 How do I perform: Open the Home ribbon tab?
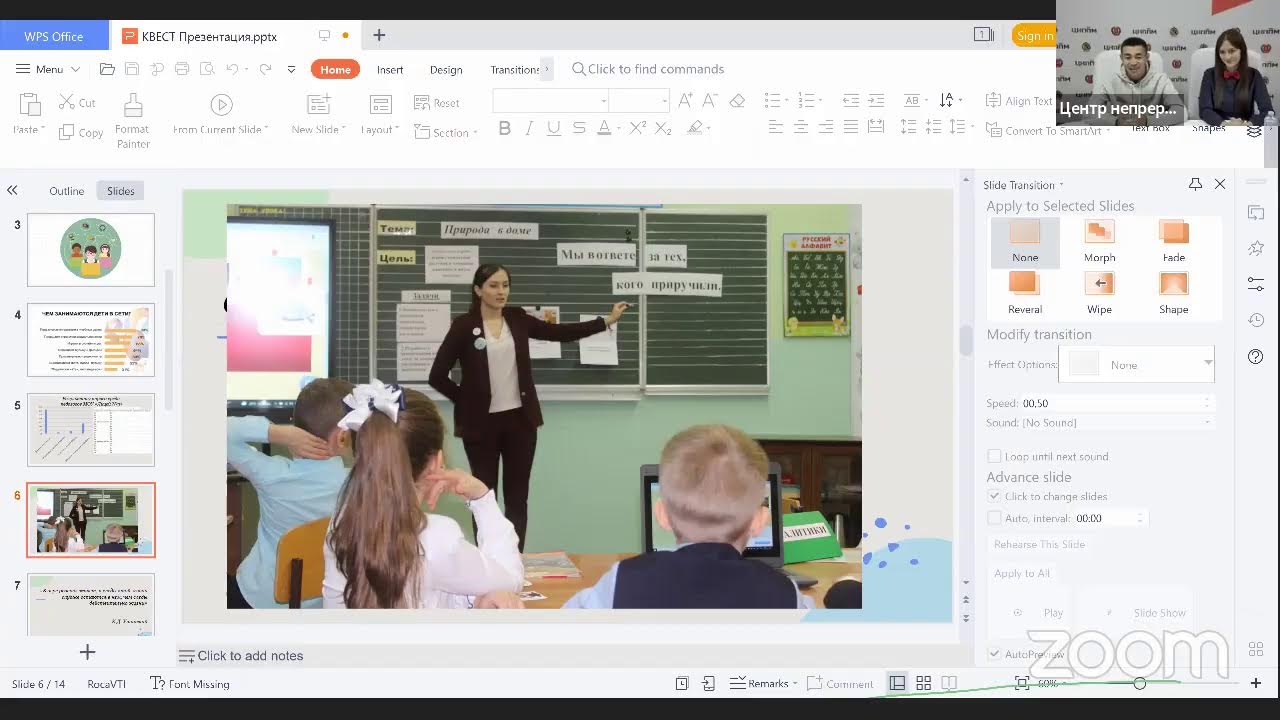point(335,69)
